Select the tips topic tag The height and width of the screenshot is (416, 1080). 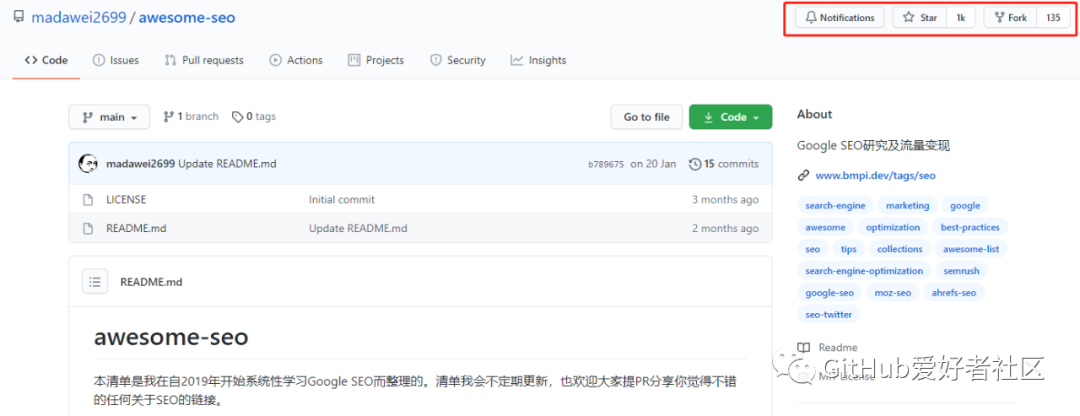(849, 249)
